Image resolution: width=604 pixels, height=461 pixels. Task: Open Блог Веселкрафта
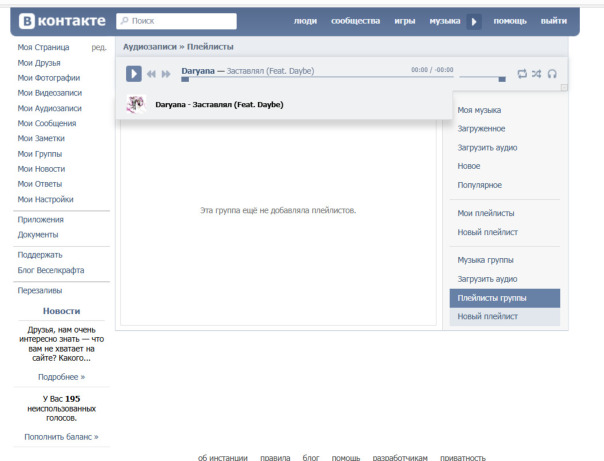click(x=51, y=270)
